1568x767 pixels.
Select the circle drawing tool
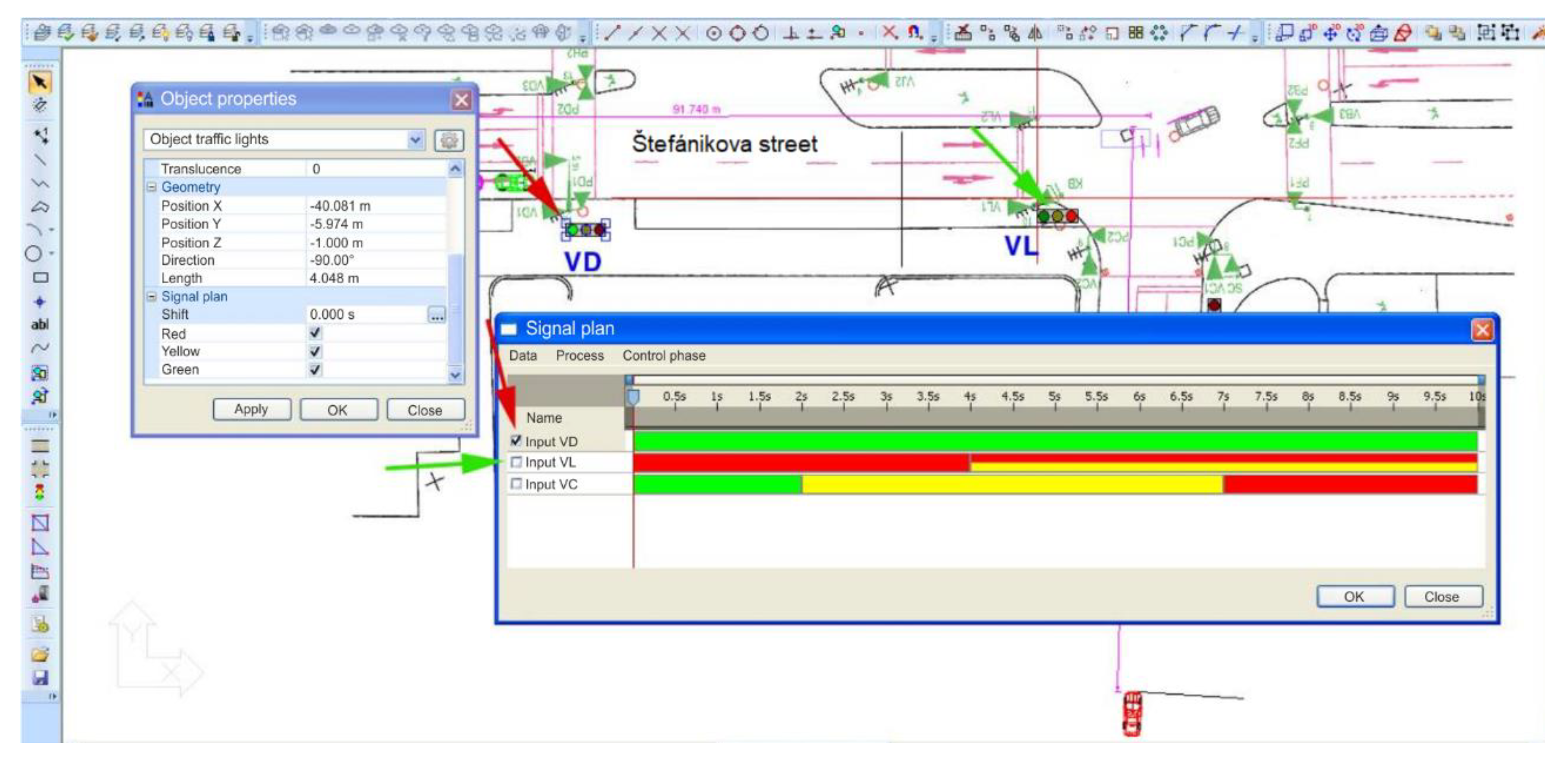coord(34,253)
